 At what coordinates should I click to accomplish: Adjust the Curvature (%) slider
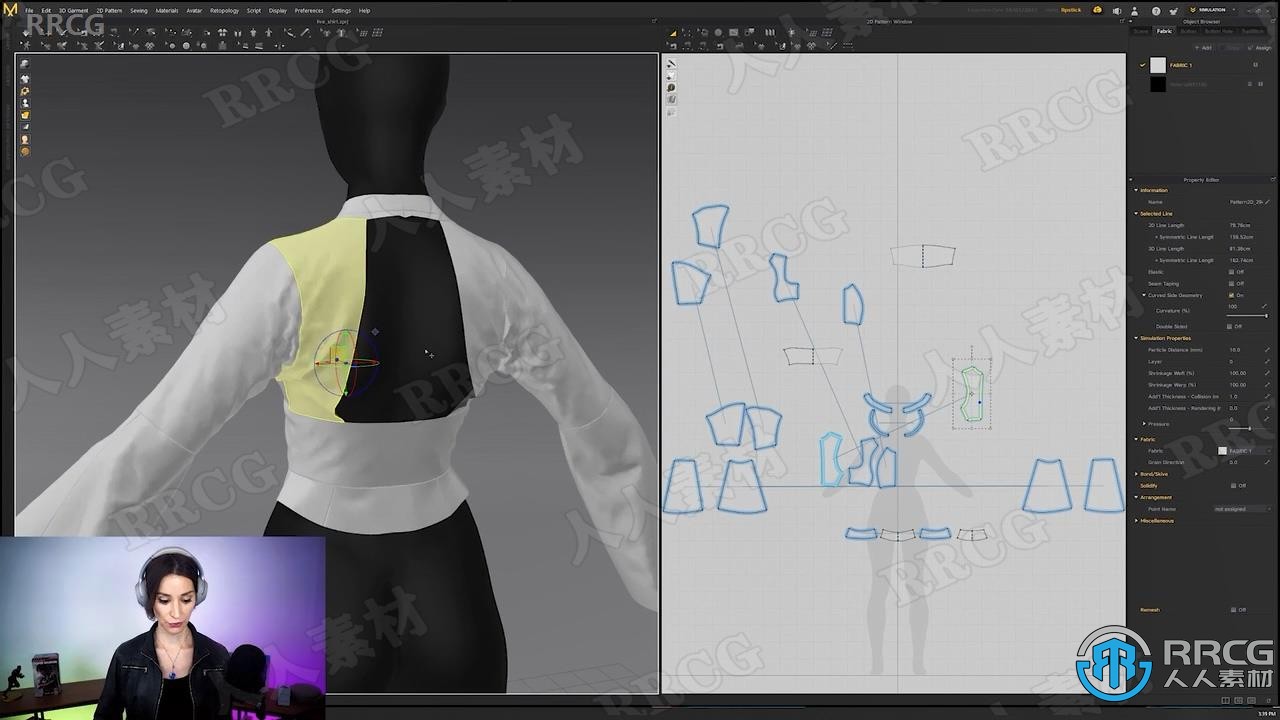tap(1247, 316)
